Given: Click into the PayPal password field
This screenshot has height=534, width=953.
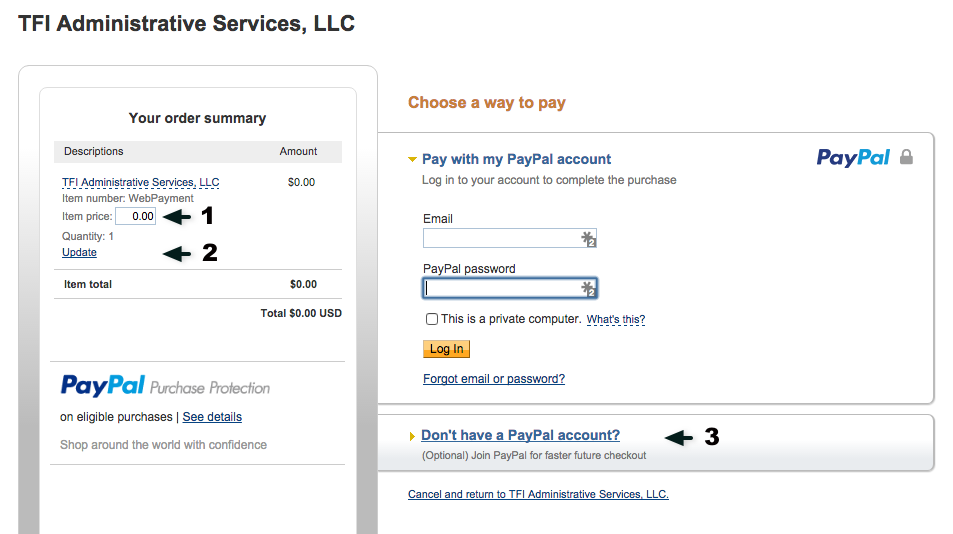Looking at the screenshot, I should coord(509,288).
